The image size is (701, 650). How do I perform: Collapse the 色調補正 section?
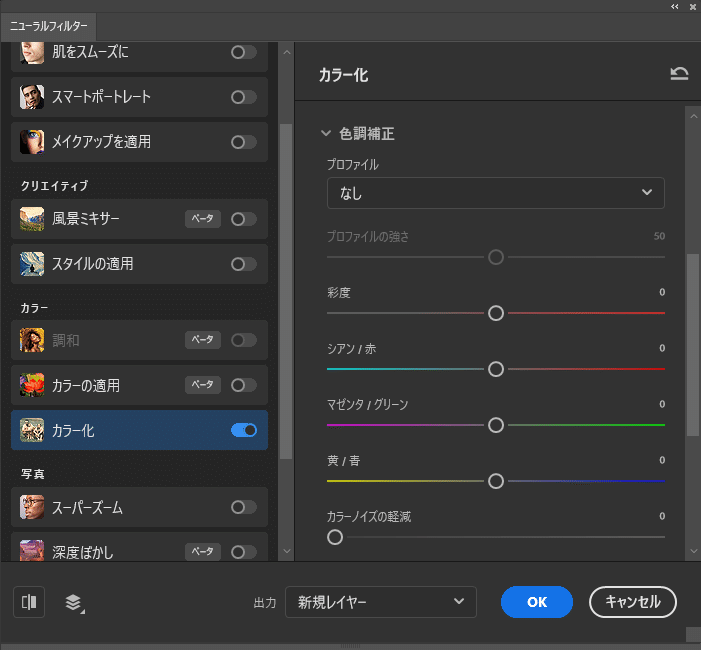coord(326,133)
